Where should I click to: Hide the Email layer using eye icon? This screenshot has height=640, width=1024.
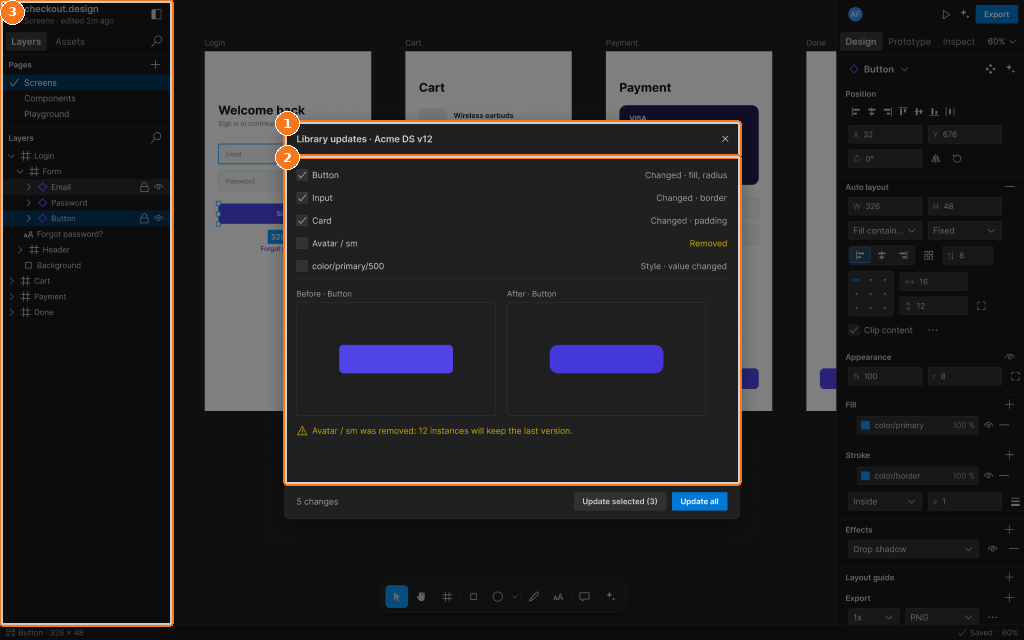159,187
